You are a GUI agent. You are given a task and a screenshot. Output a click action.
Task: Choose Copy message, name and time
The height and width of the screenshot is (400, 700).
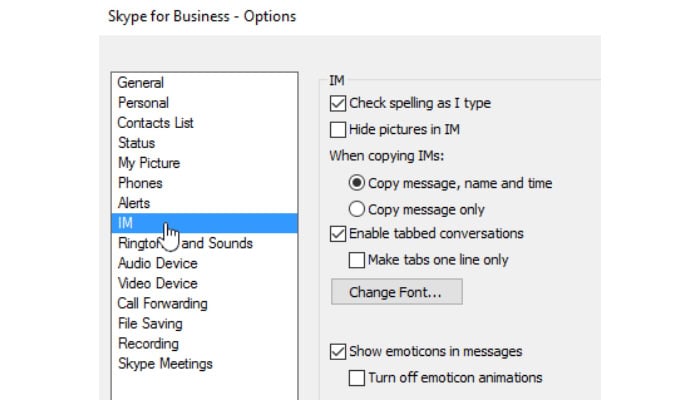(x=357, y=183)
